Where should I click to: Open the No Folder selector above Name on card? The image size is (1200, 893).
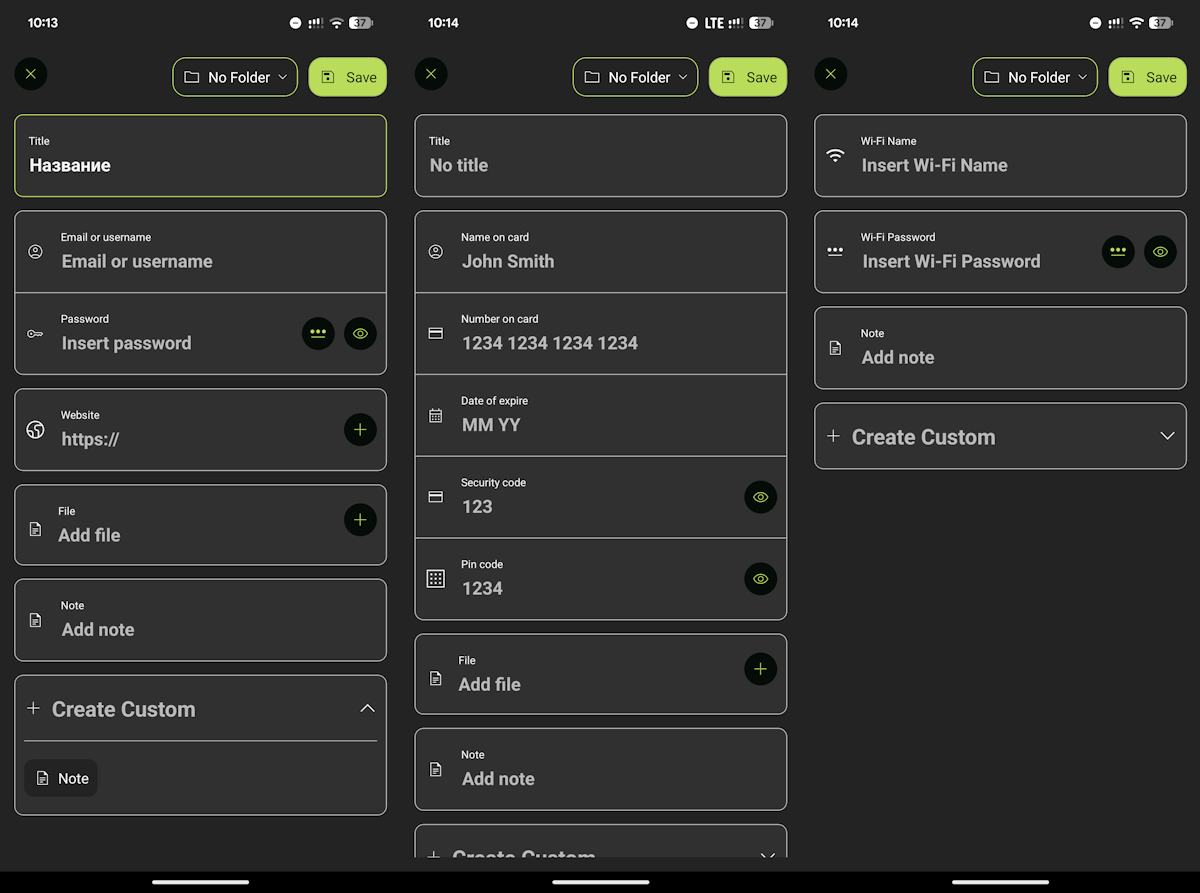tap(634, 77)
